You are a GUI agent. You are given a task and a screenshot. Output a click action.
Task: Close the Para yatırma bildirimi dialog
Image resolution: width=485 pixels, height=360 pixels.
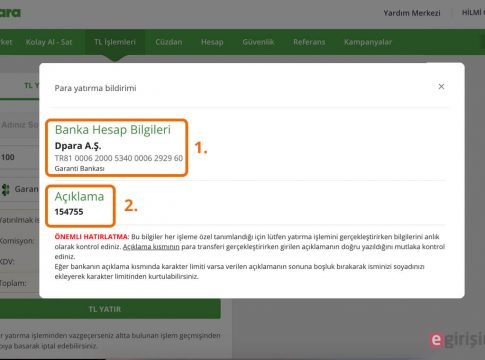441,87
